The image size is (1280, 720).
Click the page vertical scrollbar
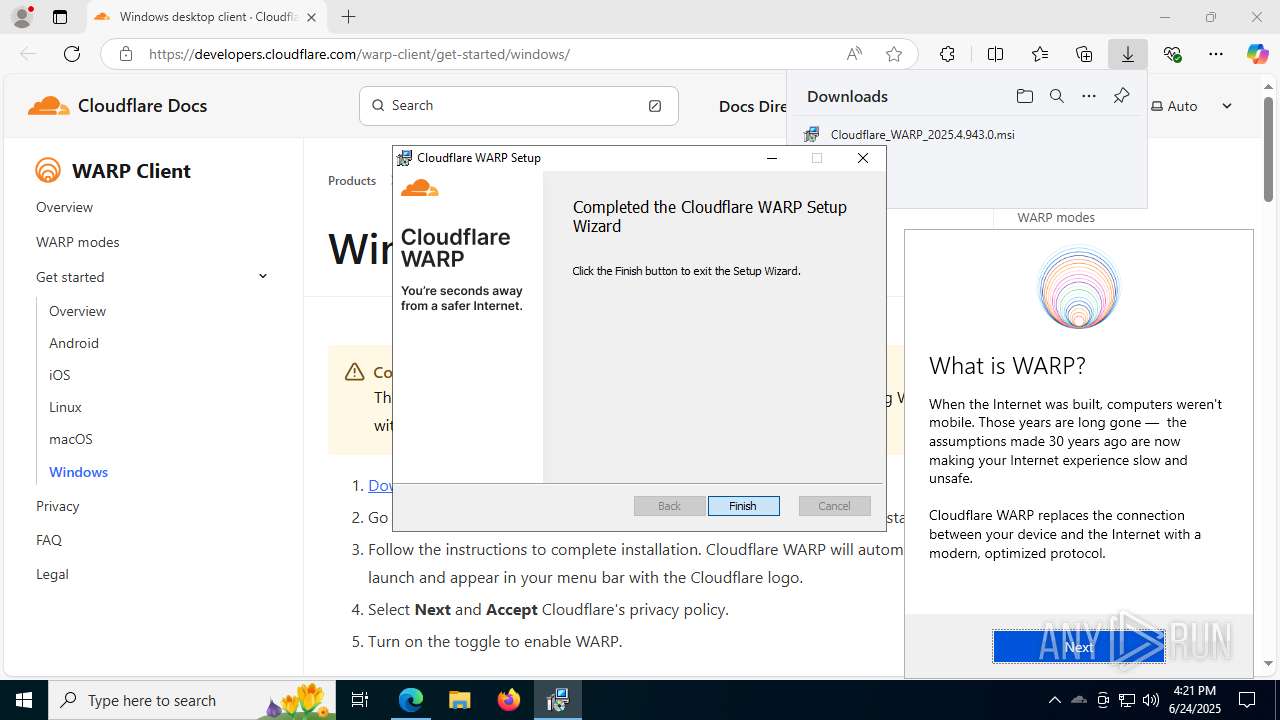click(1268, 150)
